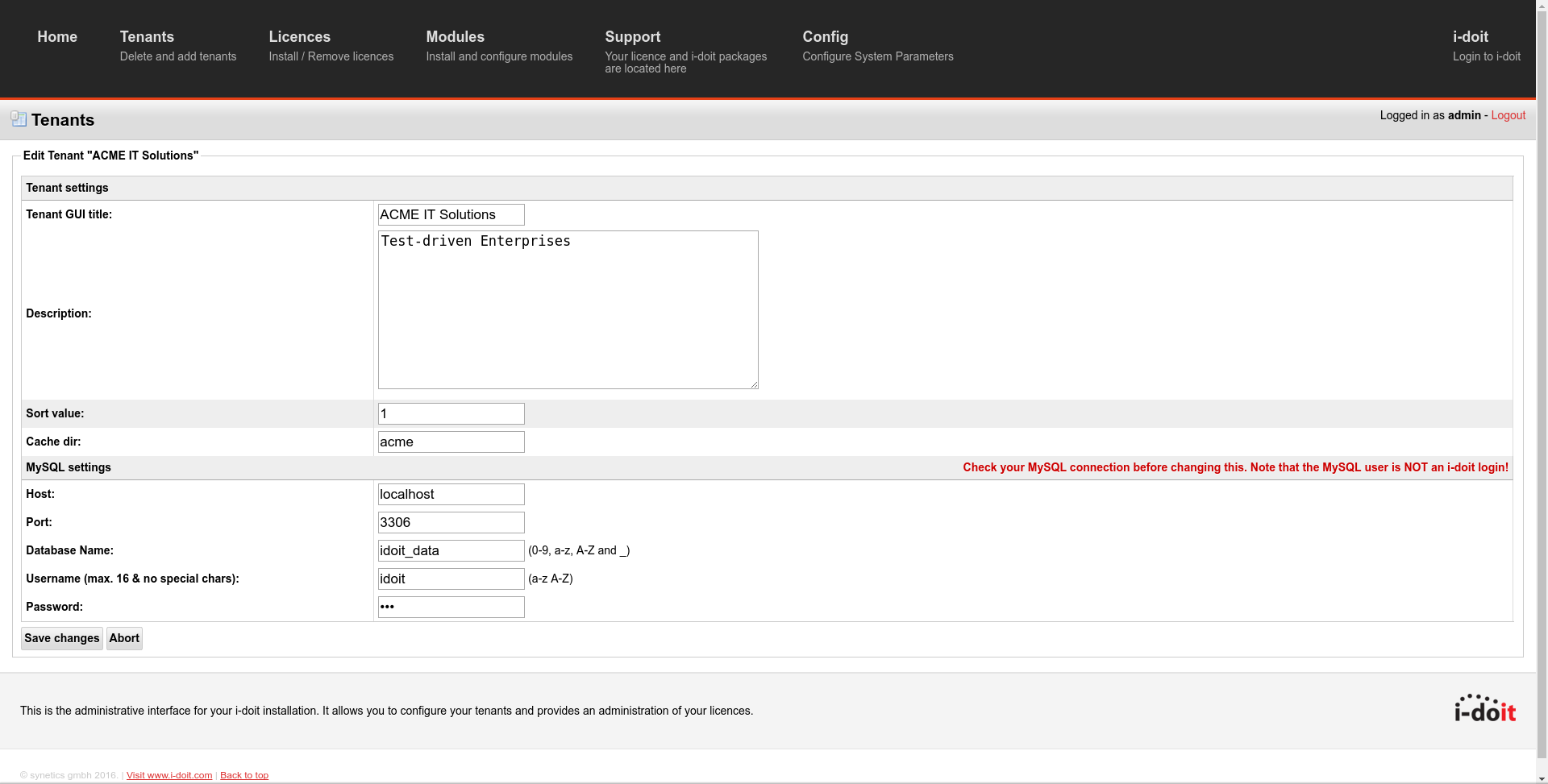Click the Save changes button
Viewport: 1548px width, 784px height.
pos(62,638)
